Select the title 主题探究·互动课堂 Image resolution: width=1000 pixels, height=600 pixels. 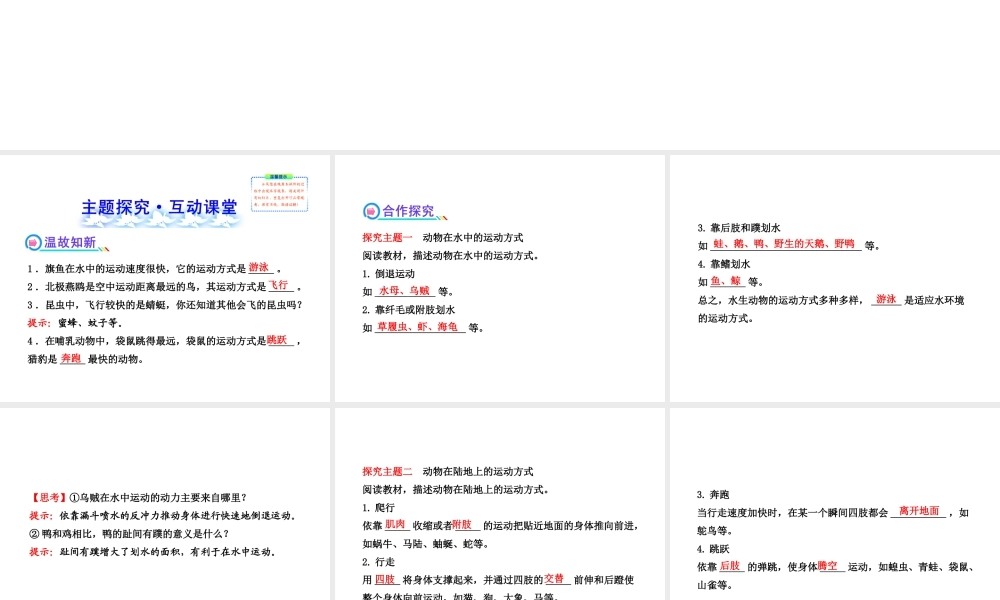click(x=159, y=207)
